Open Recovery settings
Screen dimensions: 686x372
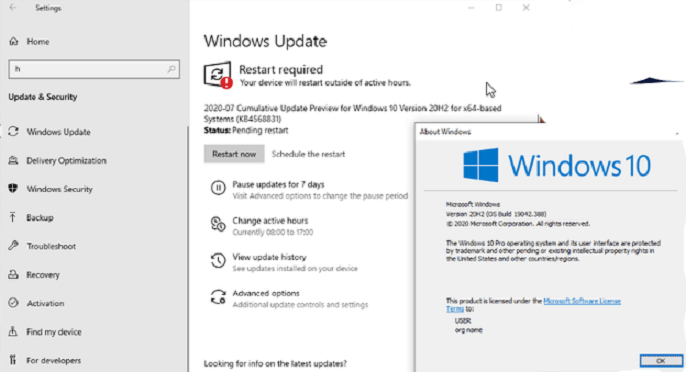tap(43, 275)
